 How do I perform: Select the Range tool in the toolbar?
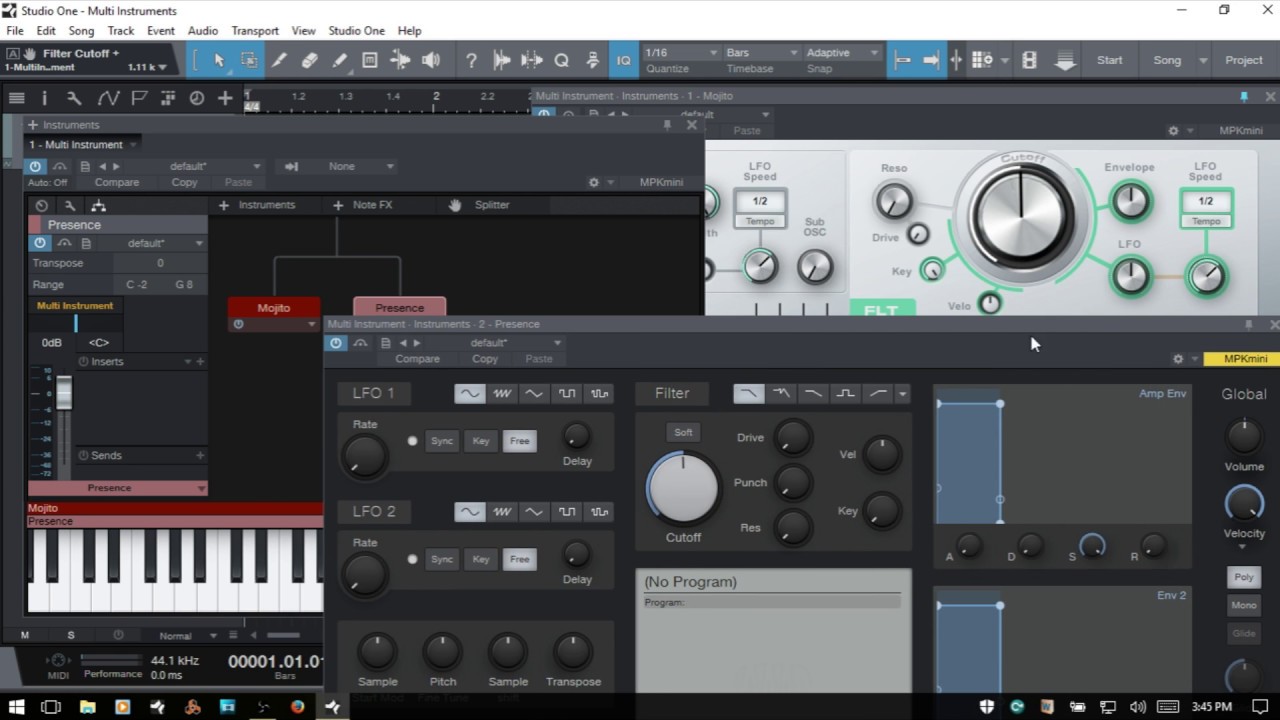tap(249, 60)
